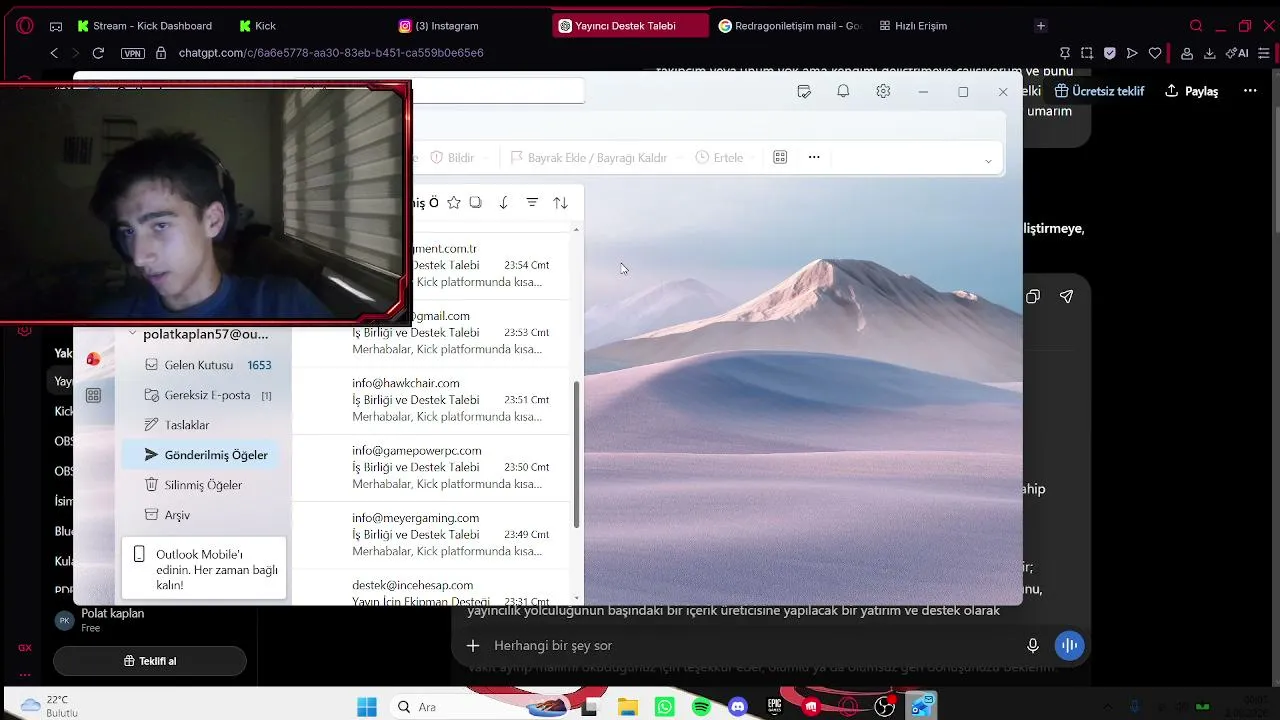Favorite the Gönderilmiş Öğeler folder star

454,203
